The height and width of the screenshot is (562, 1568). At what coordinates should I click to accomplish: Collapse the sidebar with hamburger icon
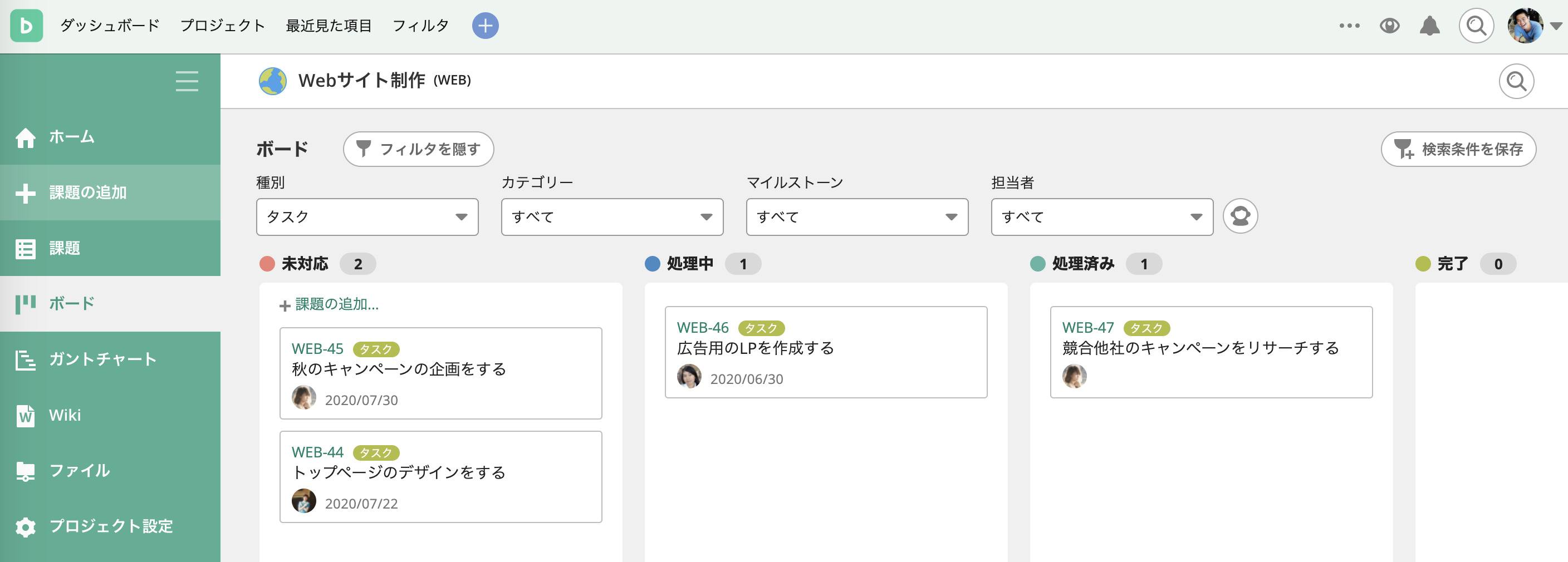pos(187,81)
